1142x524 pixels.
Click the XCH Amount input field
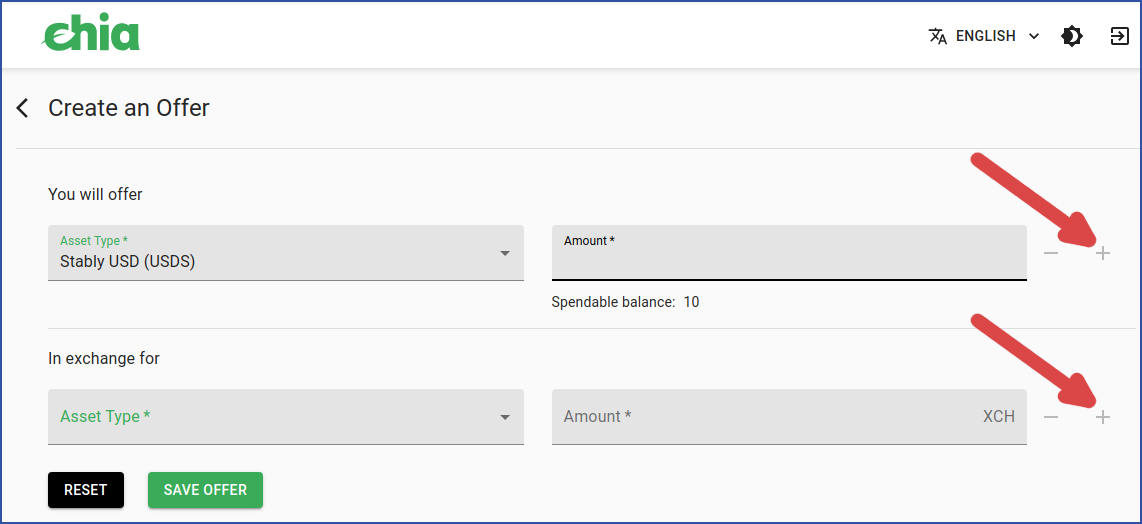coord(789,417)
